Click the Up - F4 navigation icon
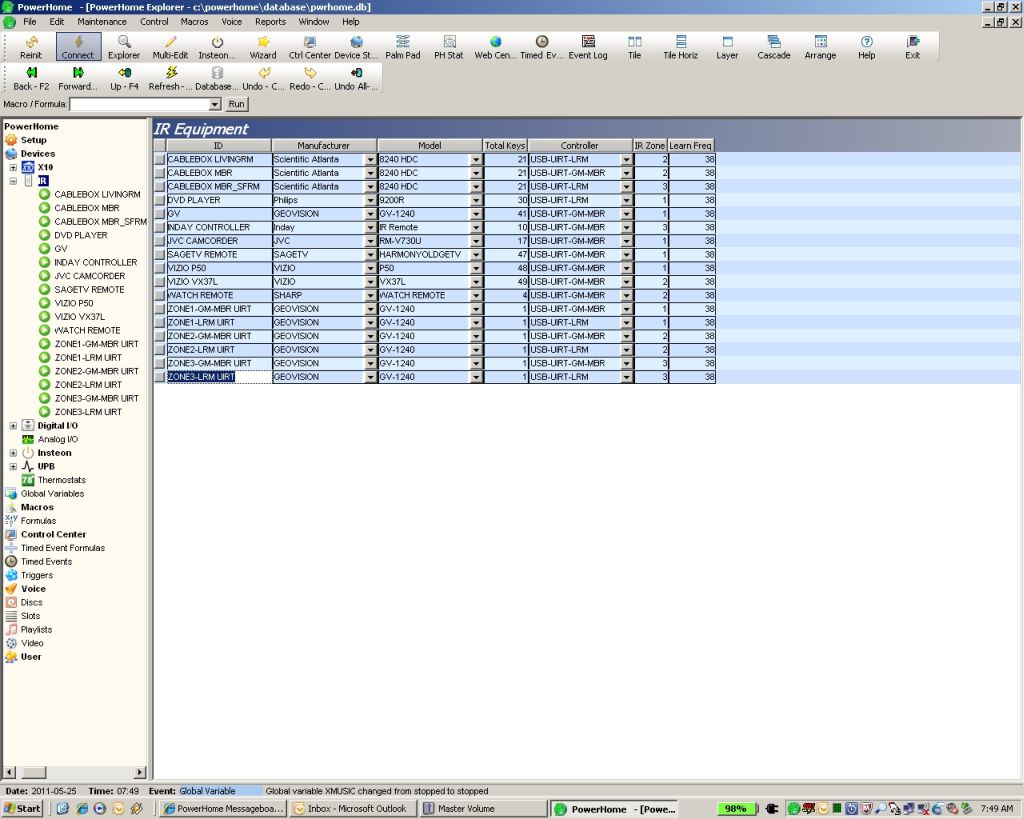Image resolution: width=1024 pixels, height=819 pixels. (124, 77)
